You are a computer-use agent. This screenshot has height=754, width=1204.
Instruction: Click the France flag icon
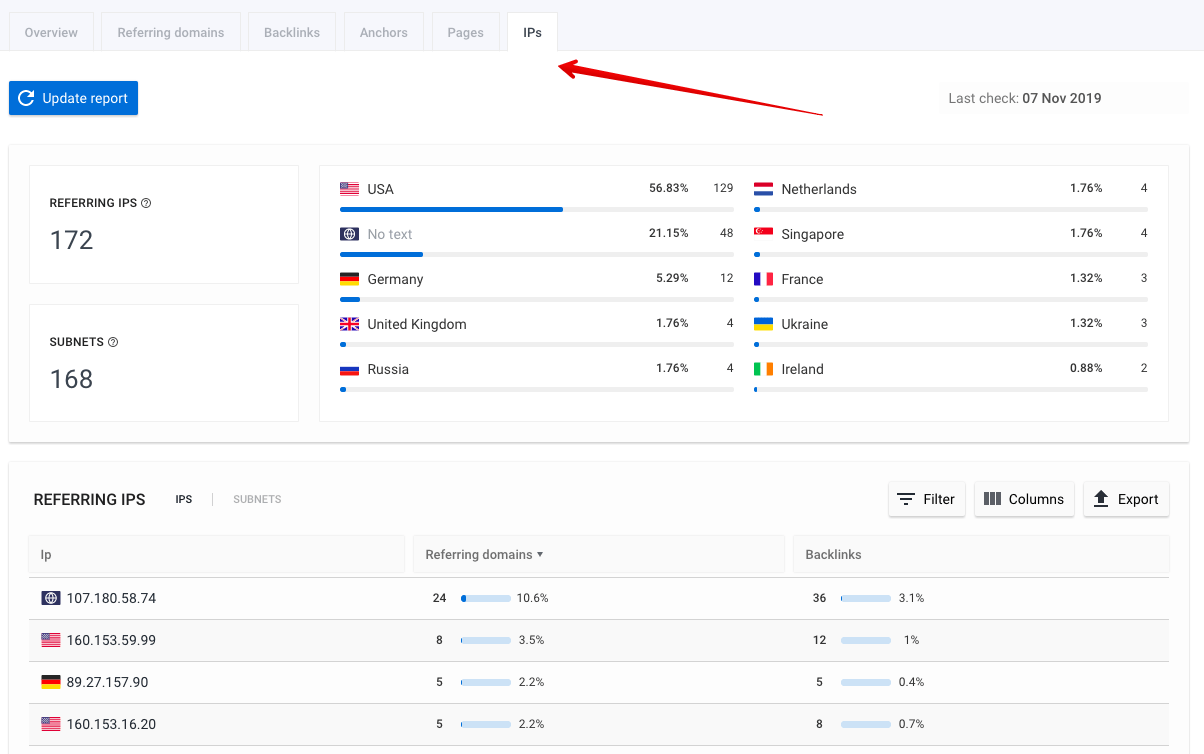click(x=763, y=279)
